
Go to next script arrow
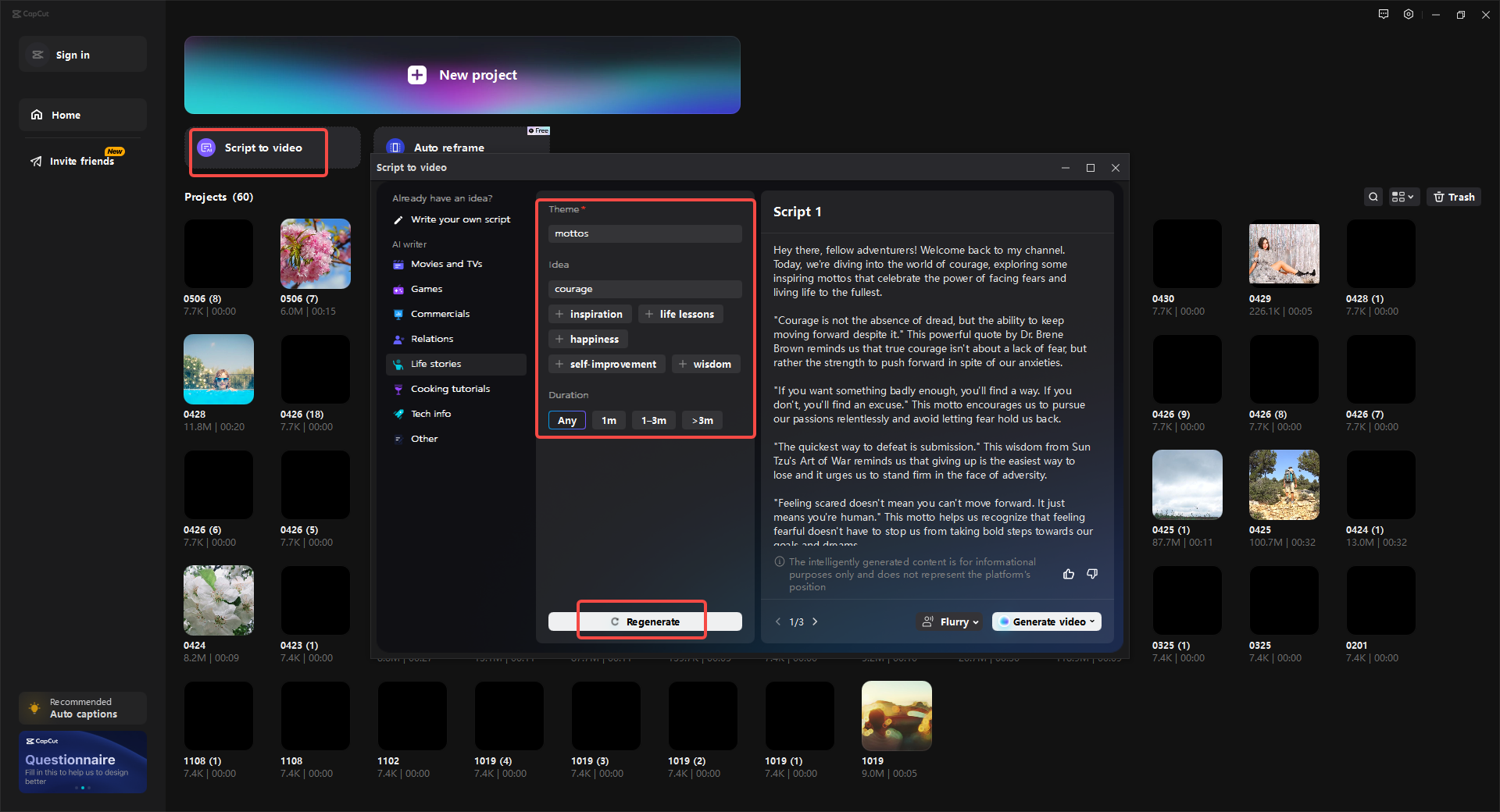815,621
